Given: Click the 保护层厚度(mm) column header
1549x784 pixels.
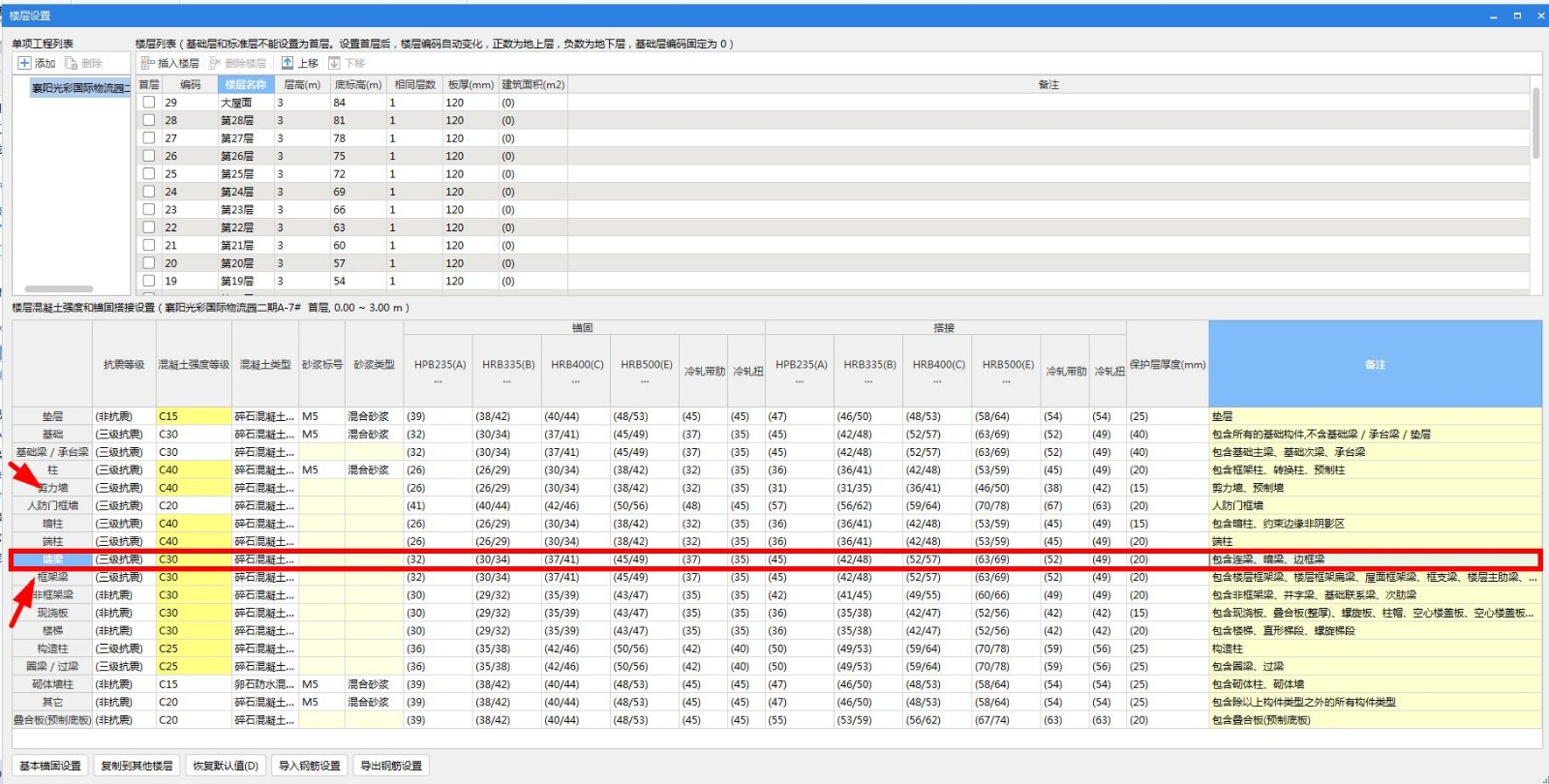Looking at the screenshot, I should (1168, 364).
